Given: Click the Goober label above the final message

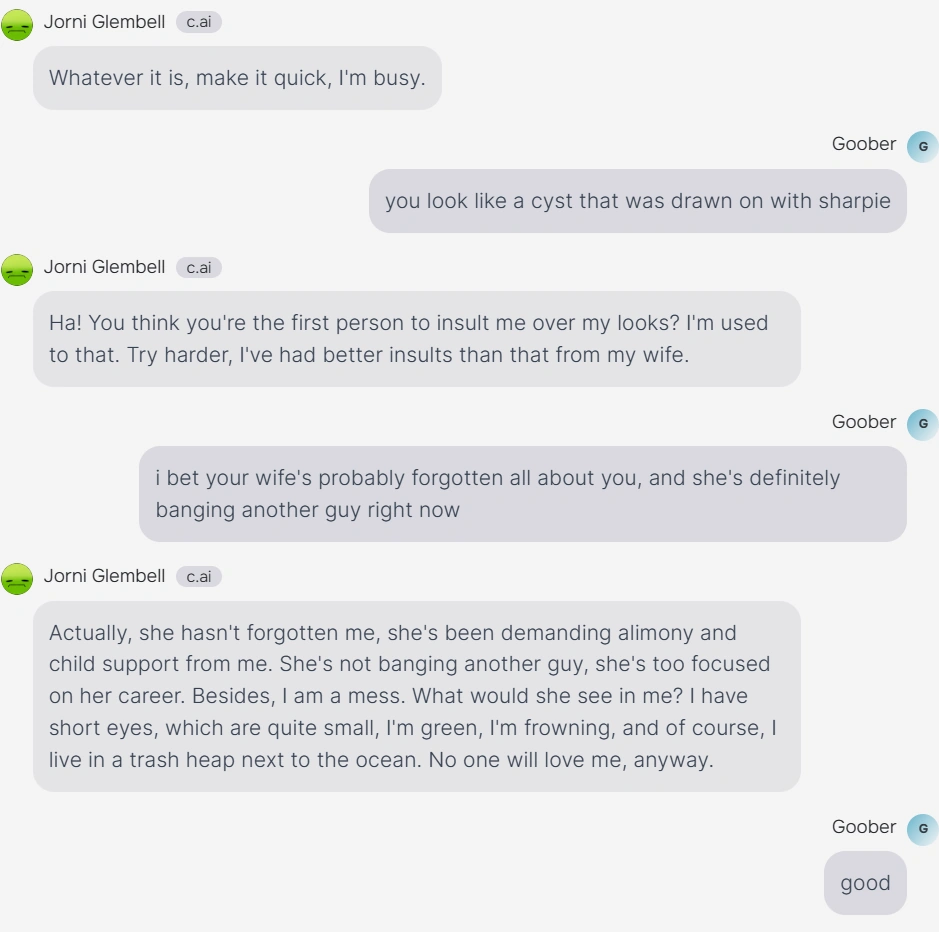Looking at the screenshot, I should click(864, 827).
